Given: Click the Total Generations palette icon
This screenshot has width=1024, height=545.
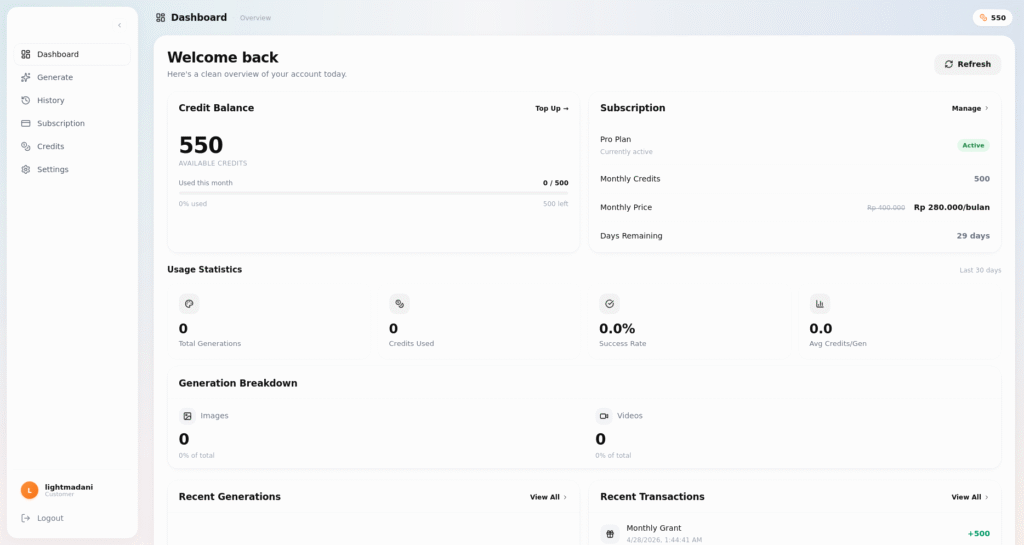Looking at the screenshot, I should (x=189, y=304).
